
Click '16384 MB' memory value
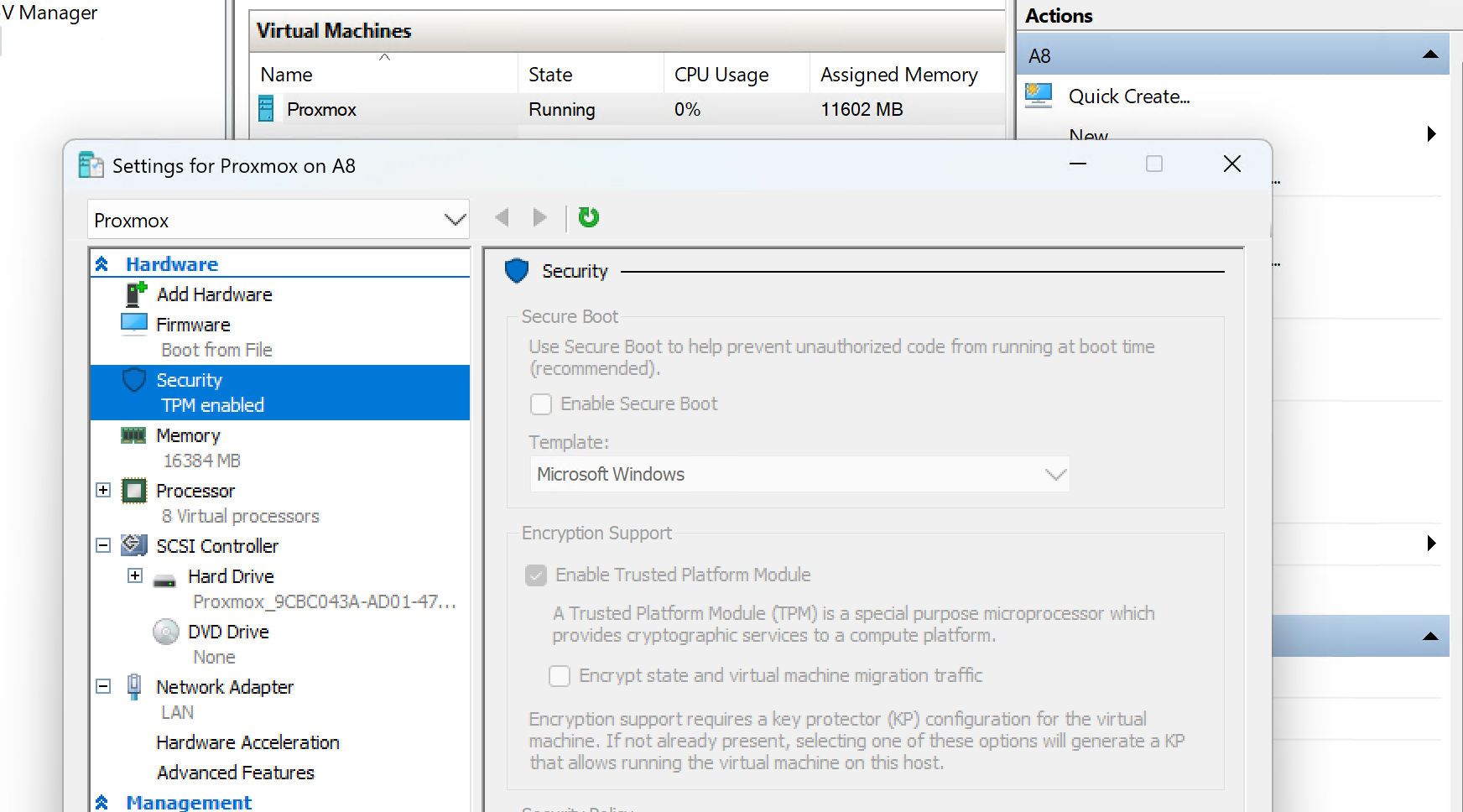(x=201, y=461)
